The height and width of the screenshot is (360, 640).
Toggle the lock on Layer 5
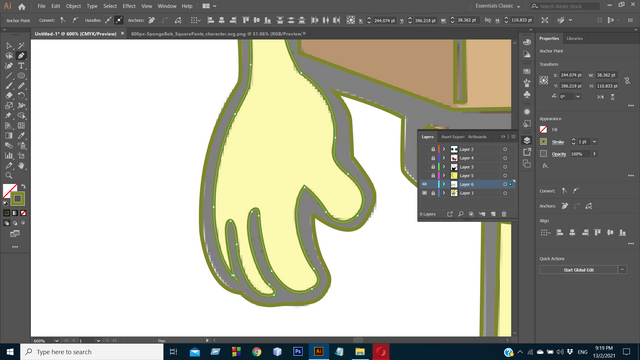tap(433, 176)
